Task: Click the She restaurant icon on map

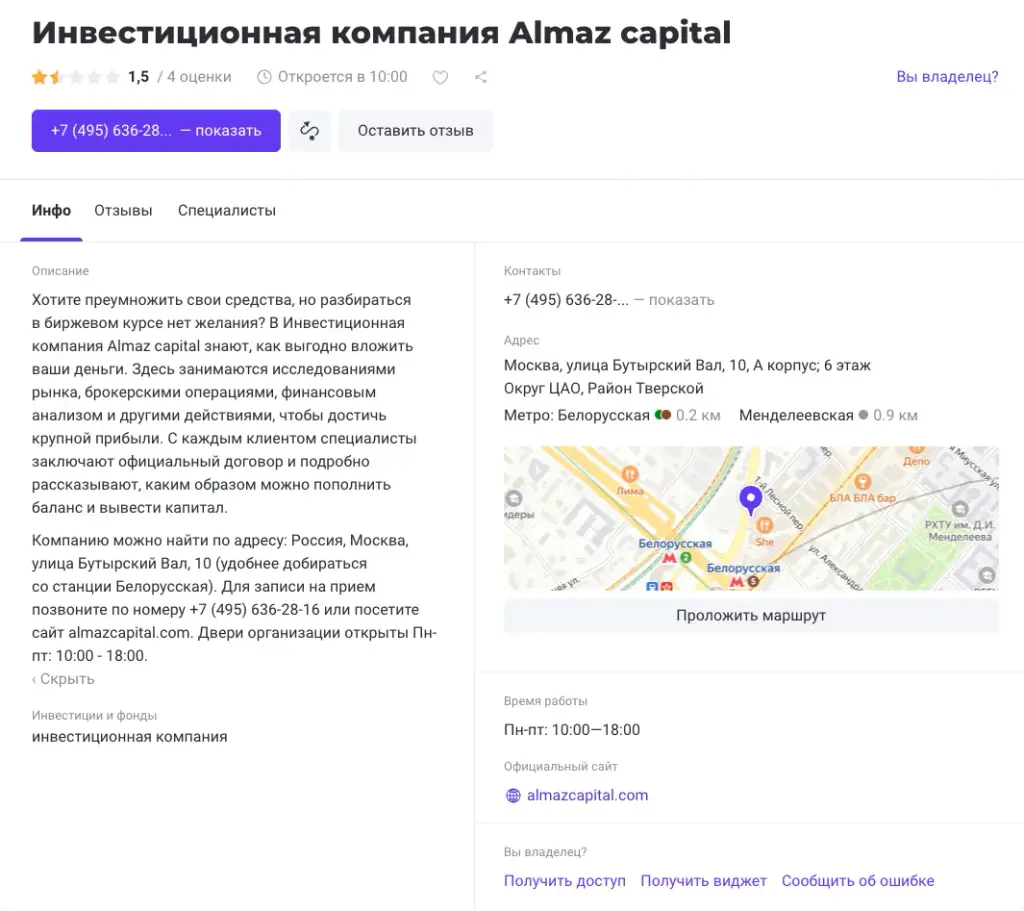Action: pos(764,524)
